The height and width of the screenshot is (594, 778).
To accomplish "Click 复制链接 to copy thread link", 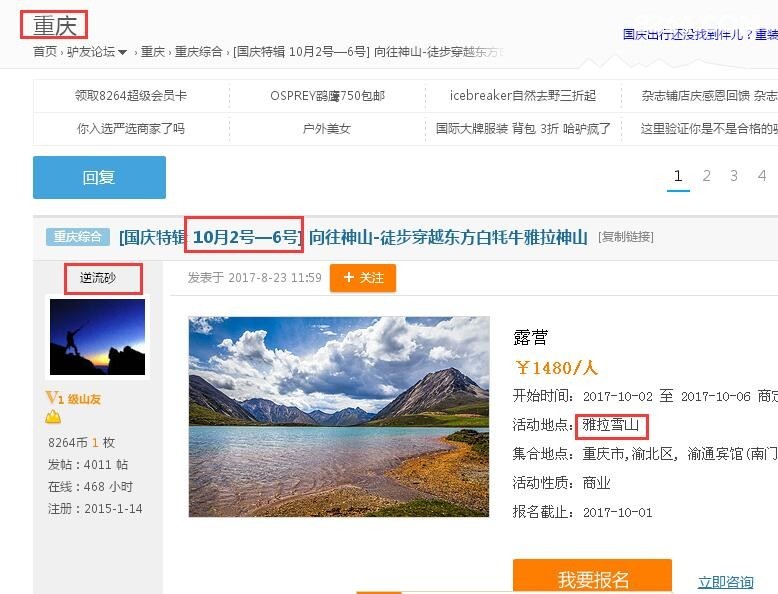I will pyautogui.click(x=625, y=237).
